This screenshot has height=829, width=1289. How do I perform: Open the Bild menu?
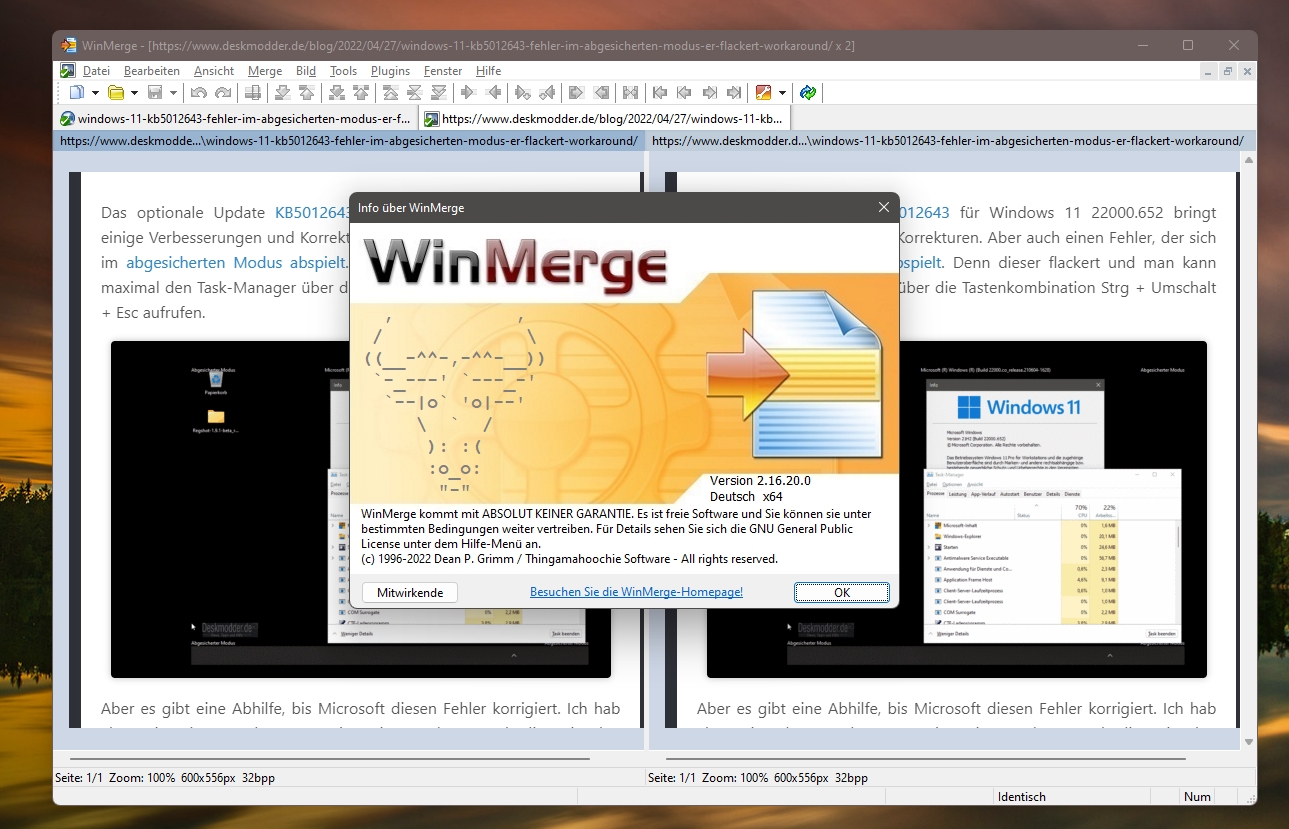point(306,71)
